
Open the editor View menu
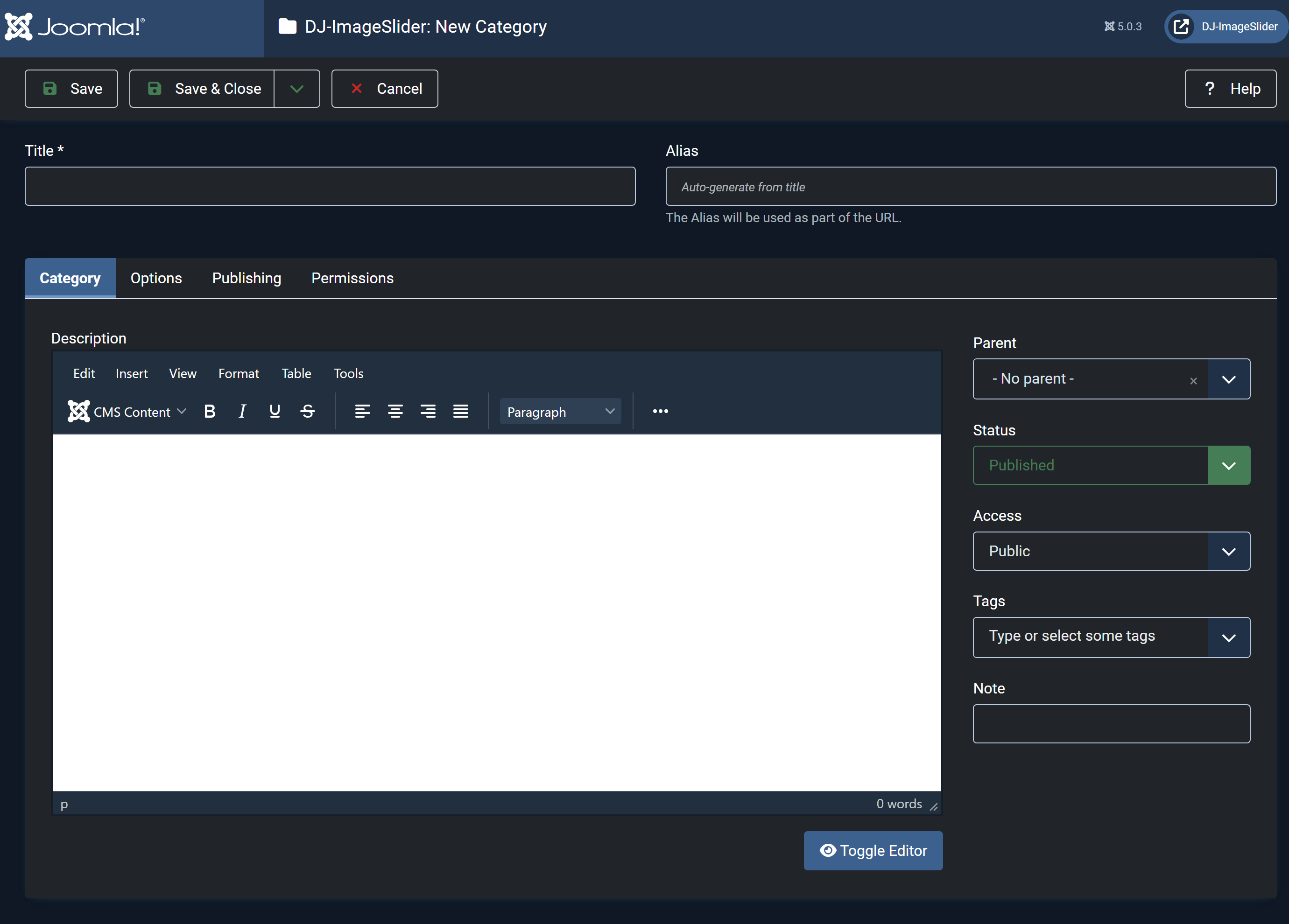[183, 373]
